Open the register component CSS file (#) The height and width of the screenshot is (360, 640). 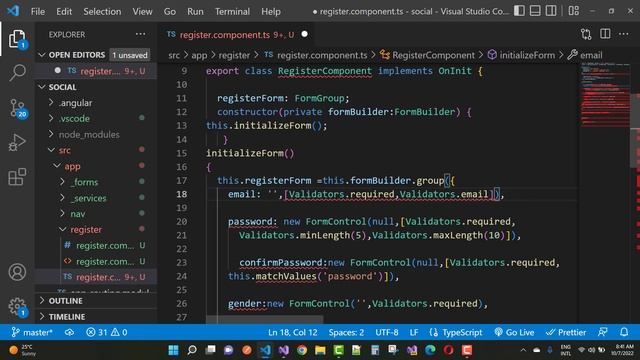click(96, 245)
